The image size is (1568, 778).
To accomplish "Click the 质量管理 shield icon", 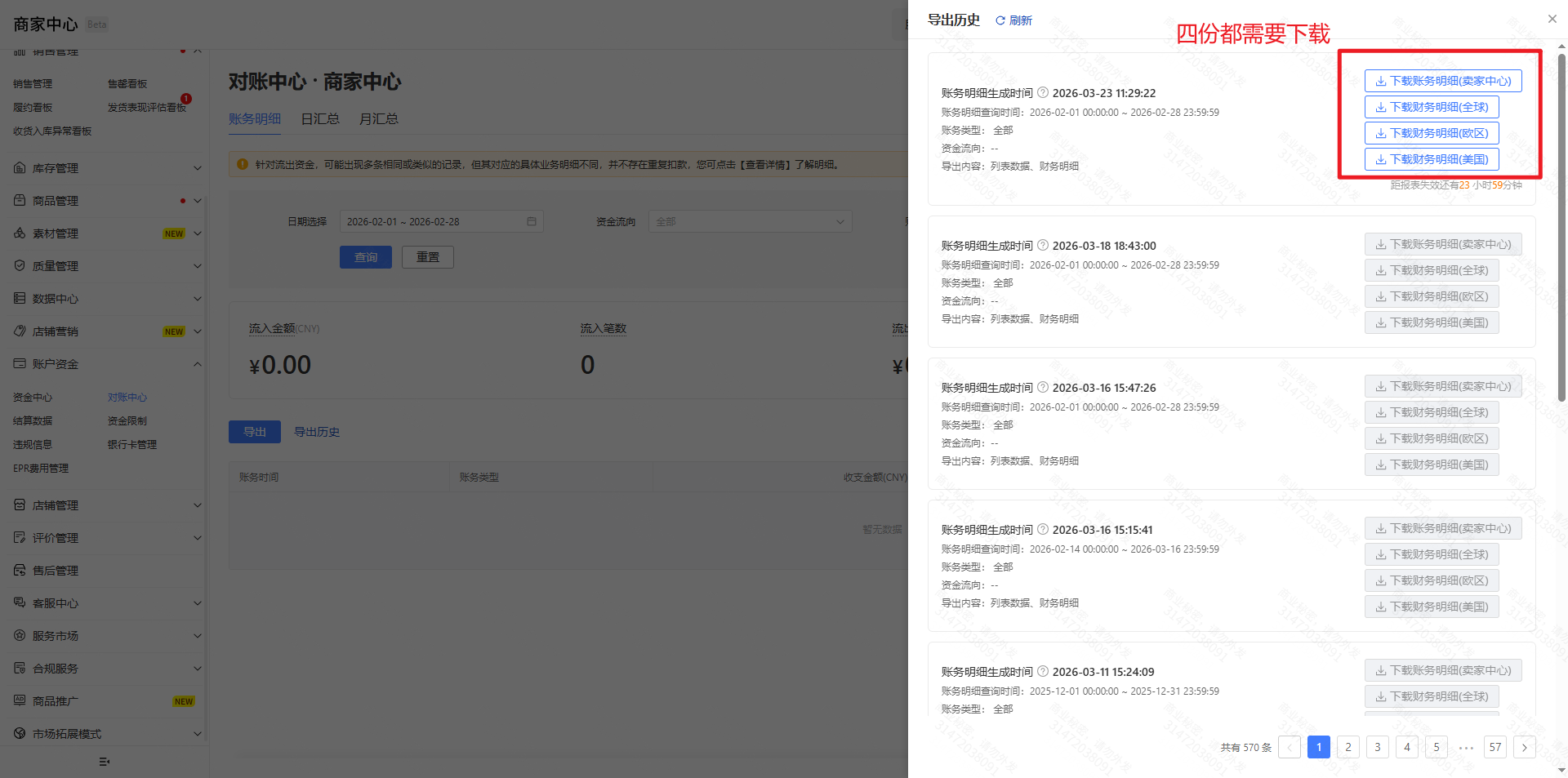I will point(20,266).
